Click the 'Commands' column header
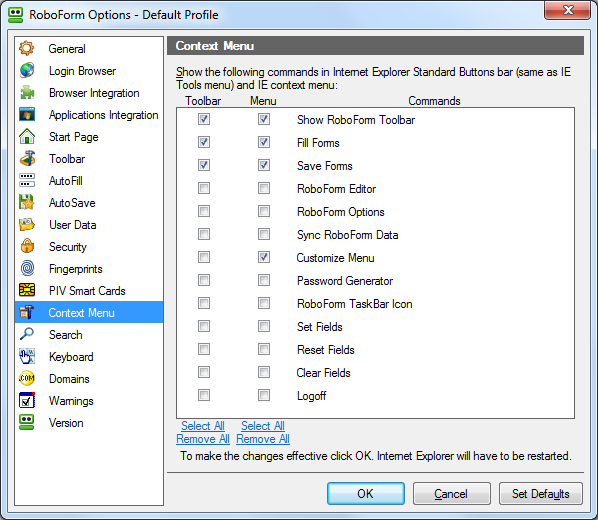The height and width of the screenshot is (520, 598). pyautogui.click(x=434, y=101)
